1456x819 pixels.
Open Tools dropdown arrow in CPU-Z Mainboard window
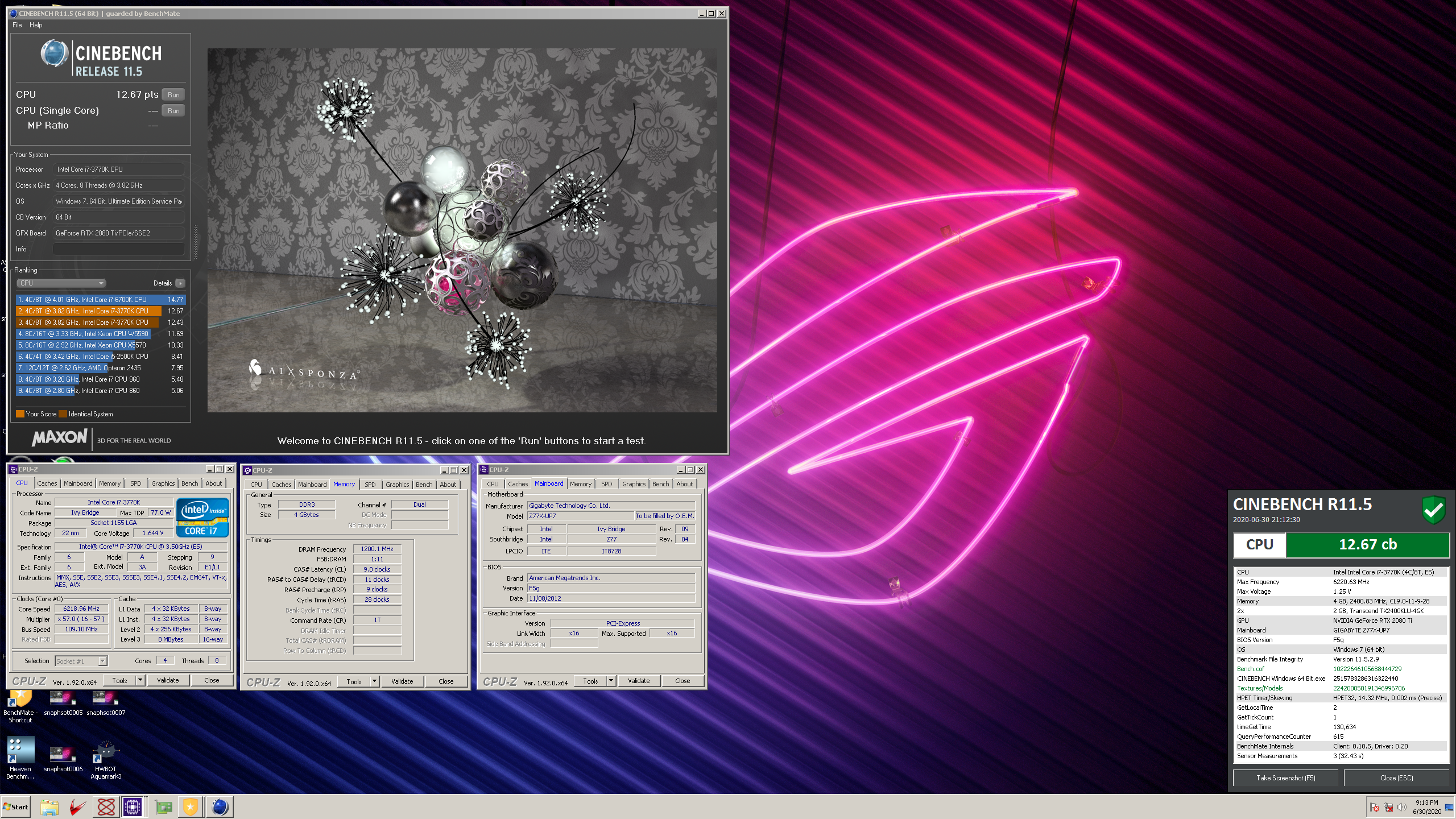coord(611,681)
